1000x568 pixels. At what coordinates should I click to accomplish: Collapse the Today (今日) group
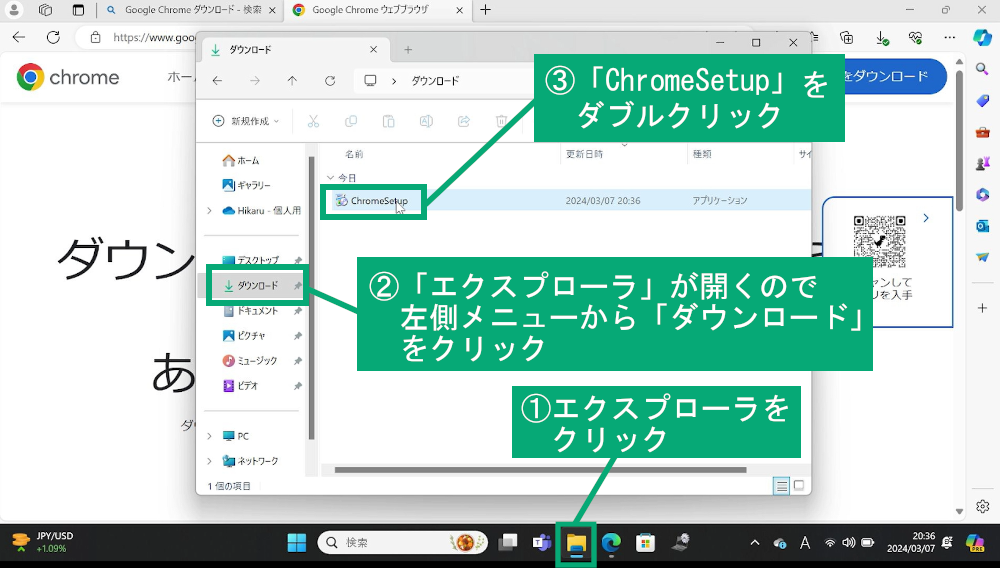tap(330, 178)
